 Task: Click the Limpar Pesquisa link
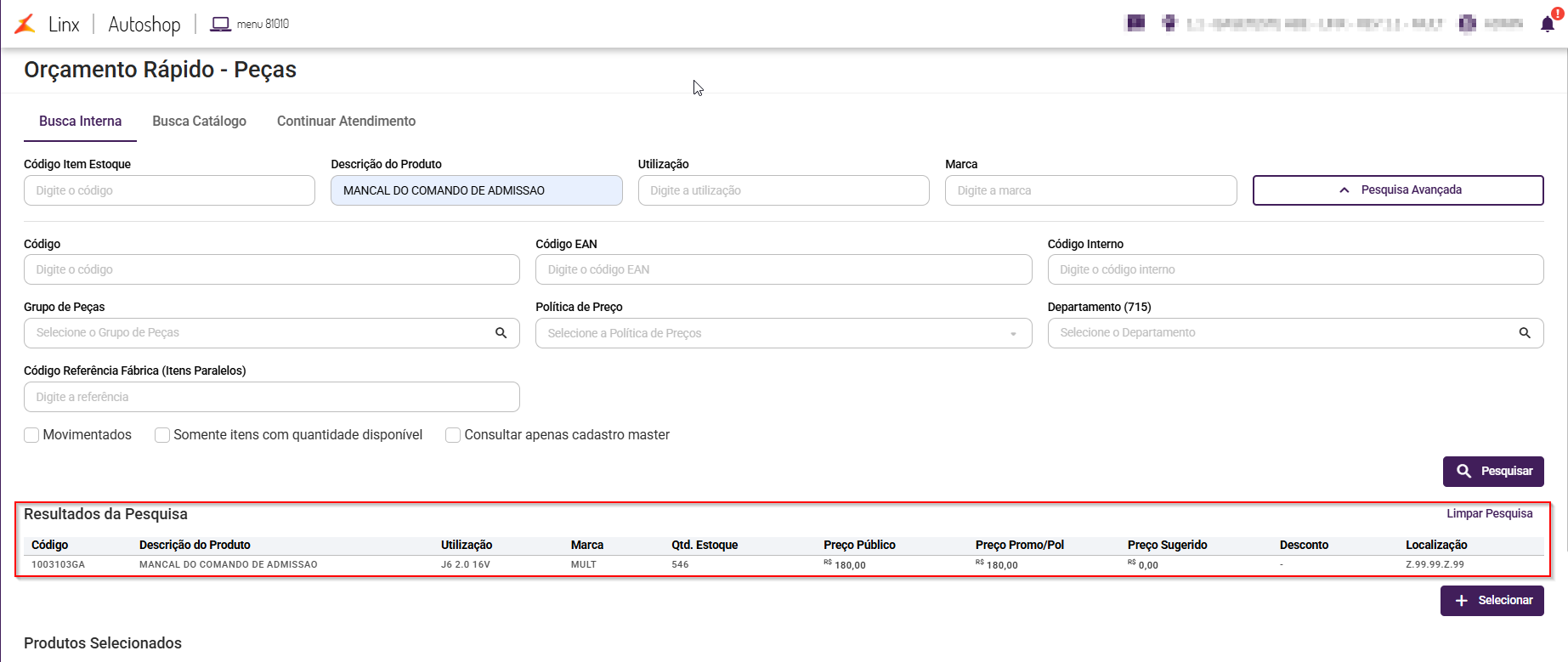1489,513
